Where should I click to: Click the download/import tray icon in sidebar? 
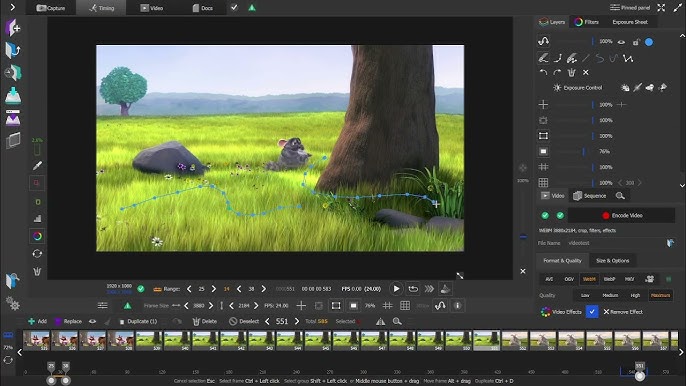13,95
